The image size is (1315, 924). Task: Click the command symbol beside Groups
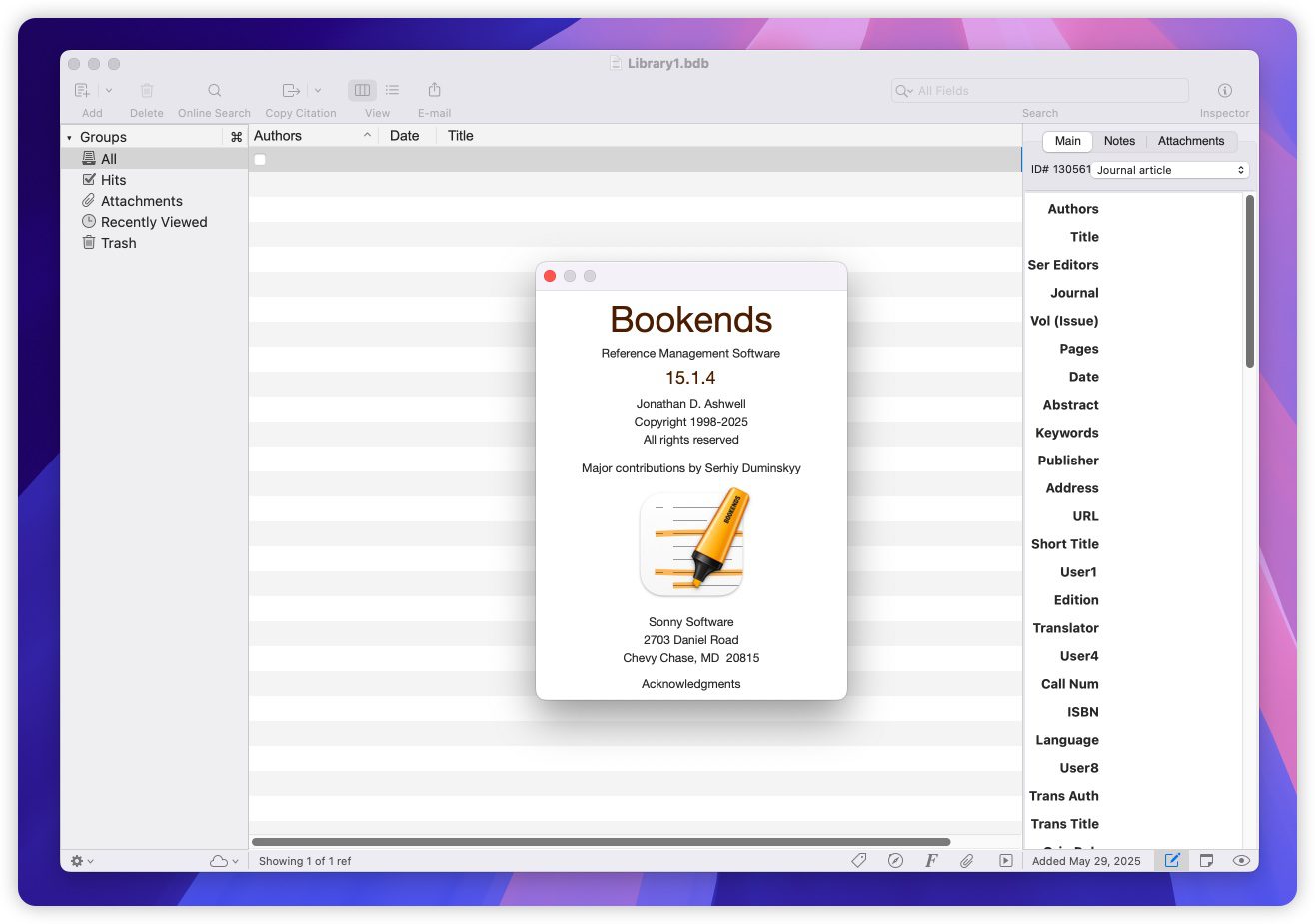pyautogui.click(x=236, y=137)
